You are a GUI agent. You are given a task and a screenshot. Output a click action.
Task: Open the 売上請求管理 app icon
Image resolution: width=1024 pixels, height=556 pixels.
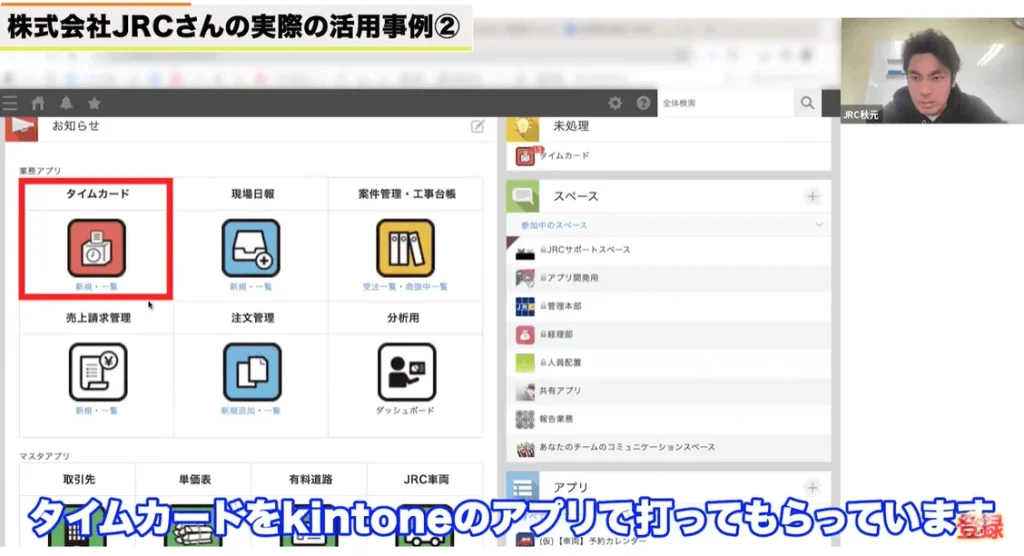coord(98,372)
